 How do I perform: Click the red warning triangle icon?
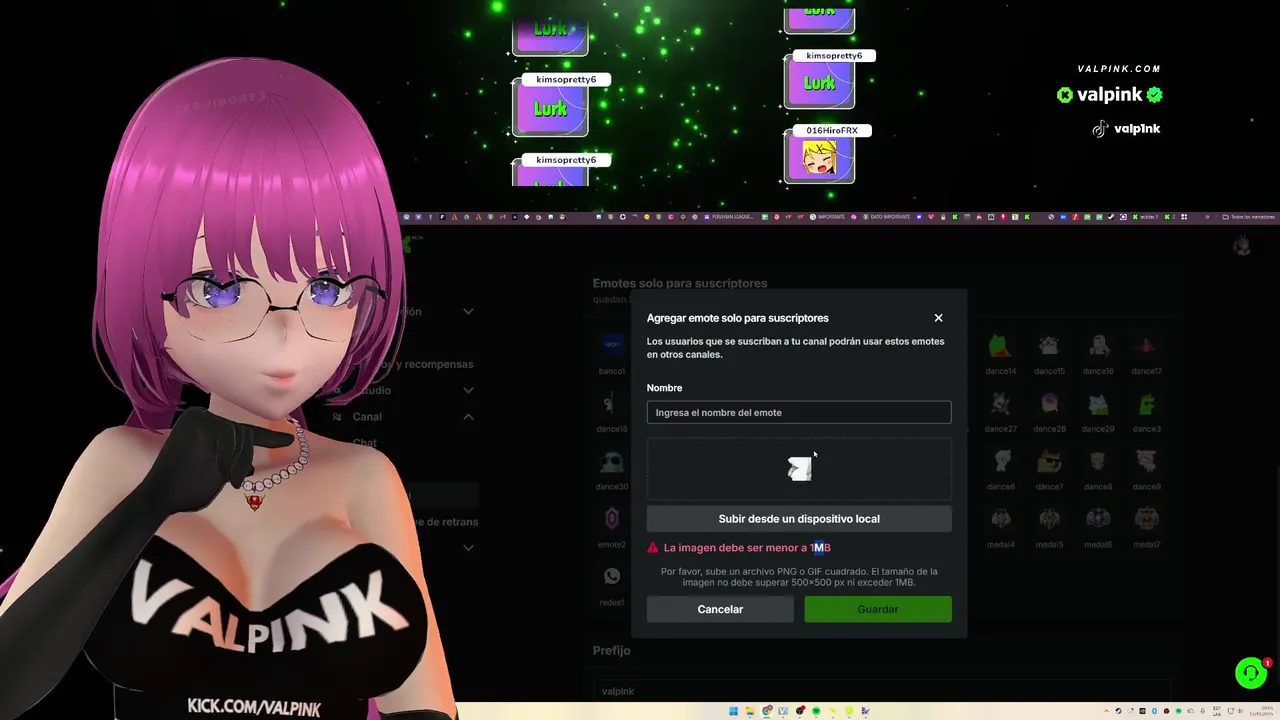[653, 548]
